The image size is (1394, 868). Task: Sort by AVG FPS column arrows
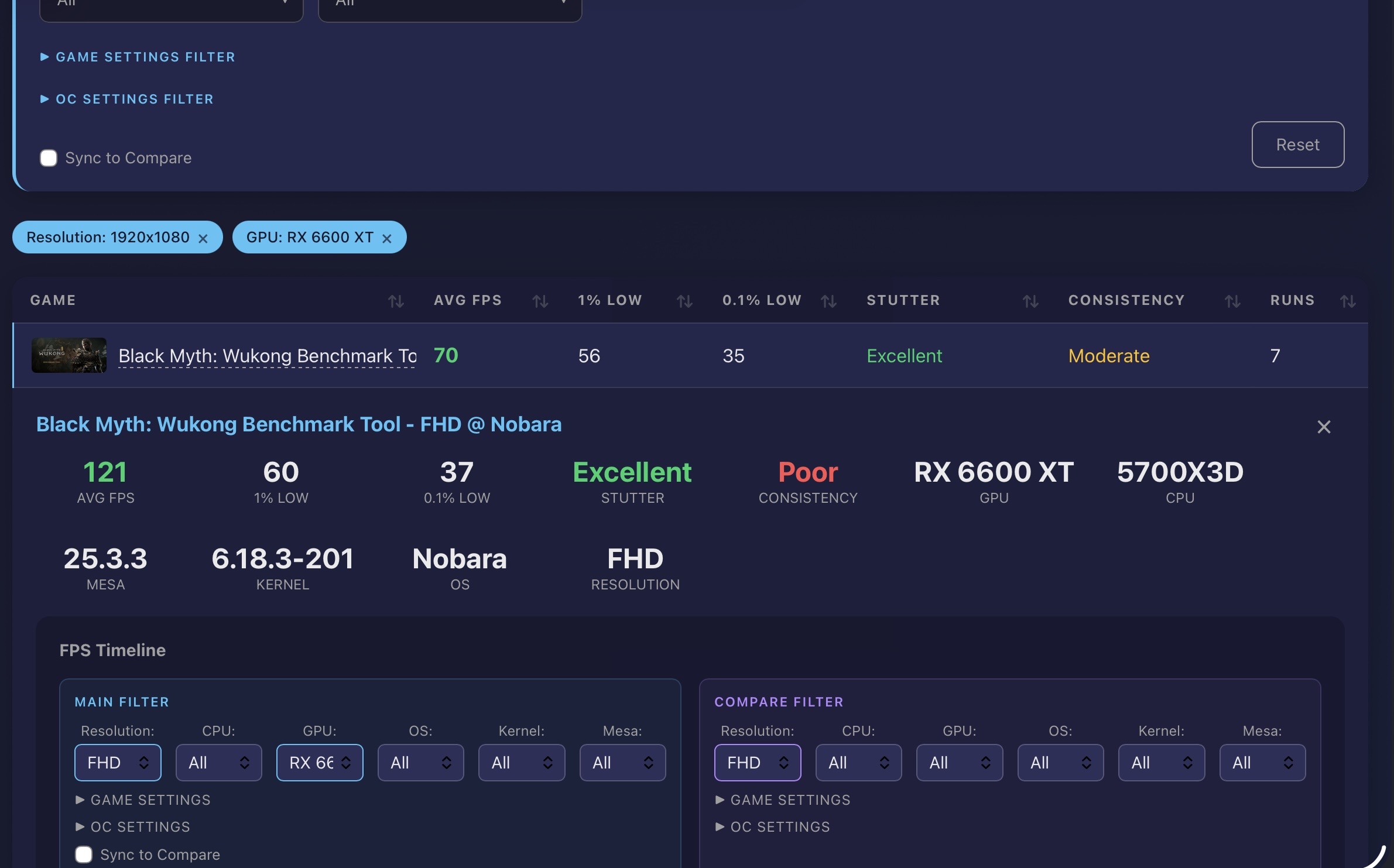(540, 301)
